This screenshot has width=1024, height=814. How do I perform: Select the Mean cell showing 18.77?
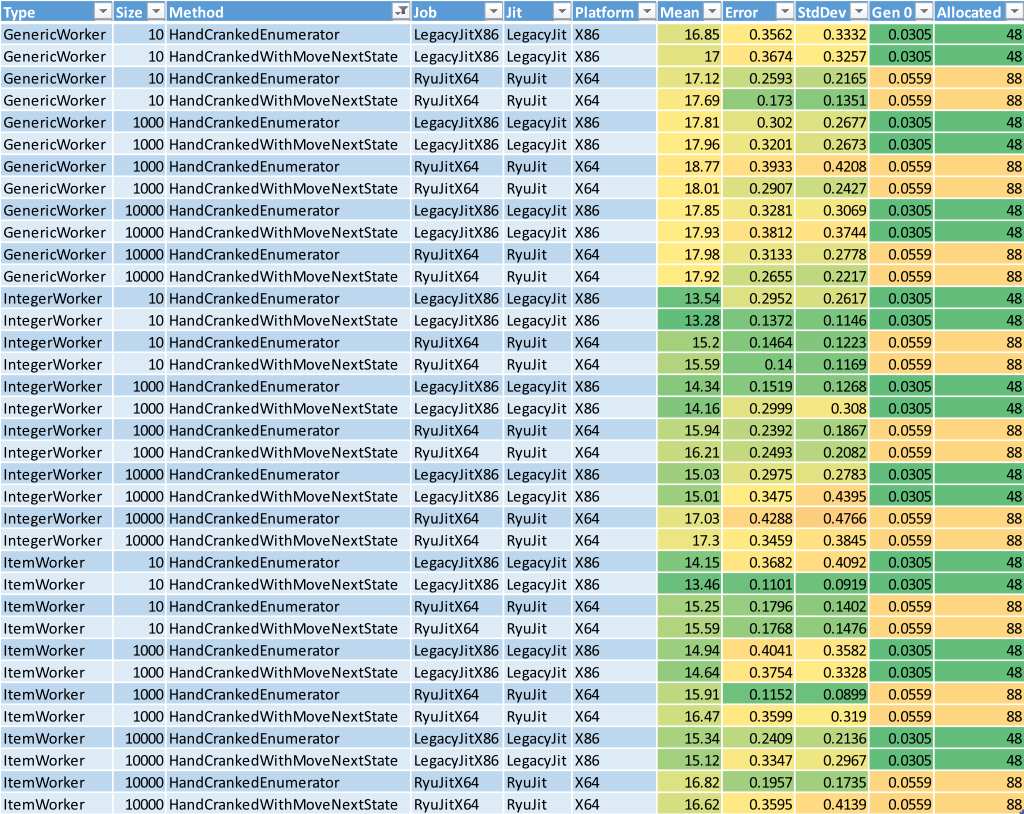coord(690,167)
